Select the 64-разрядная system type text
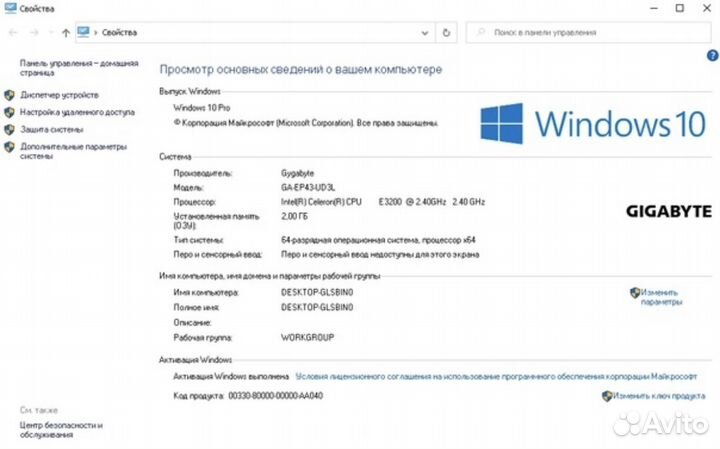 (378, 240)
